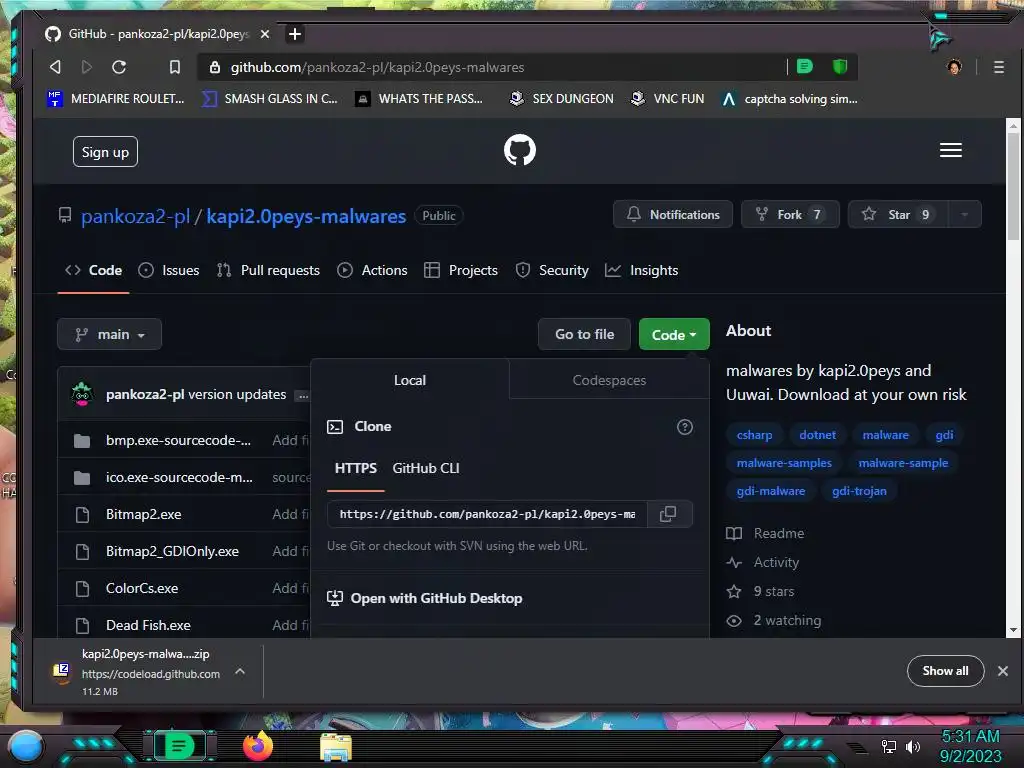Open the bmp.exe-sourcecode folder
Viewport: 1024px width, 768px height.
[178, 440]
